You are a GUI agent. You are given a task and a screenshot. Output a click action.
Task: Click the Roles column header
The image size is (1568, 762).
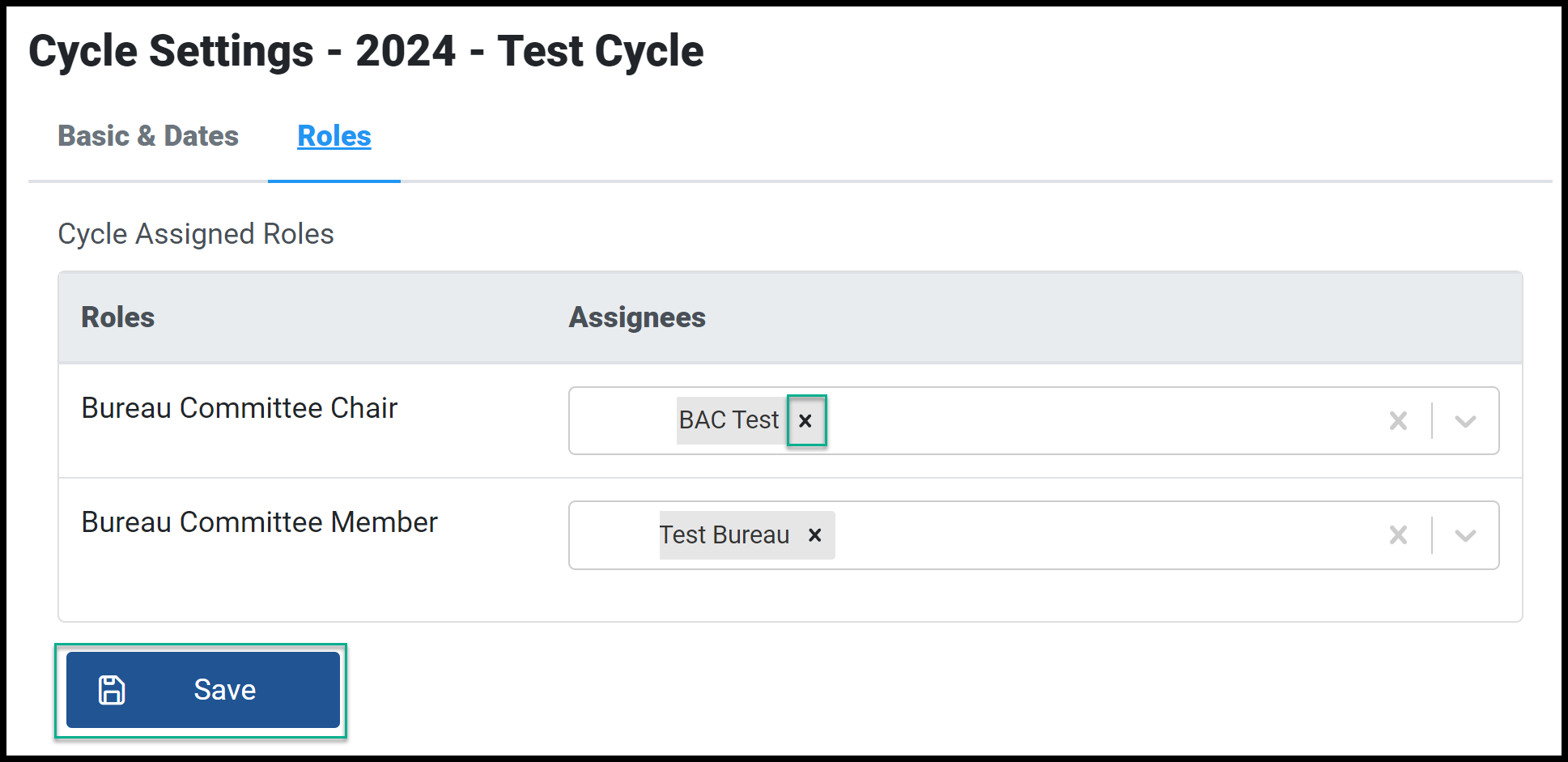coord(118,317)
